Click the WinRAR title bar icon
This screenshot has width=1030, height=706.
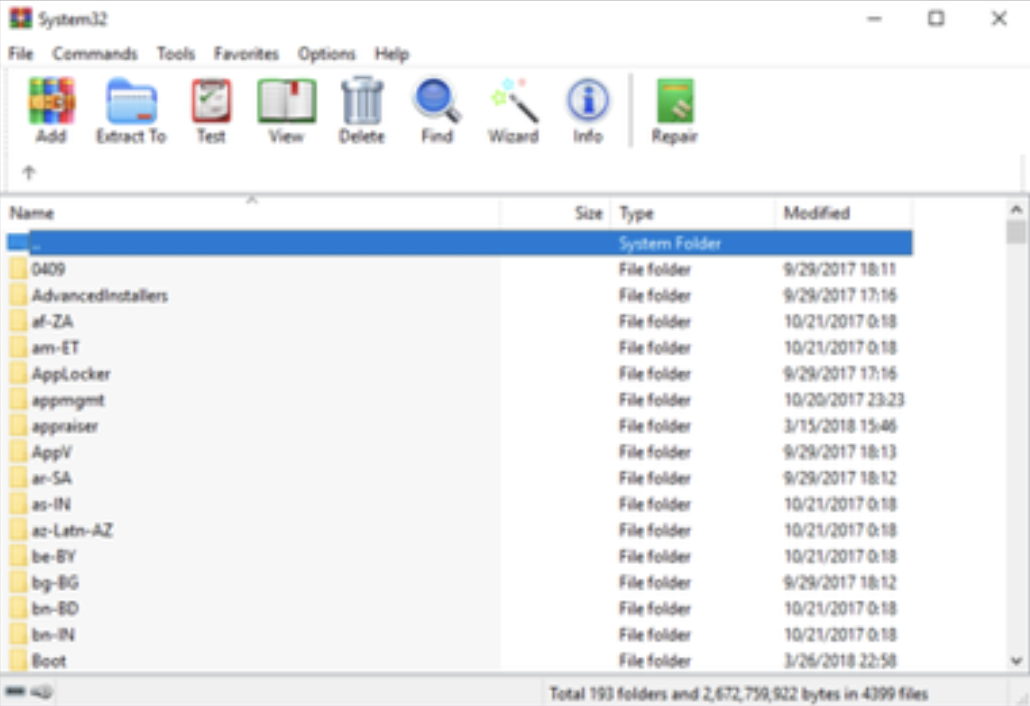pyautogui.click(x=20, y=18)
